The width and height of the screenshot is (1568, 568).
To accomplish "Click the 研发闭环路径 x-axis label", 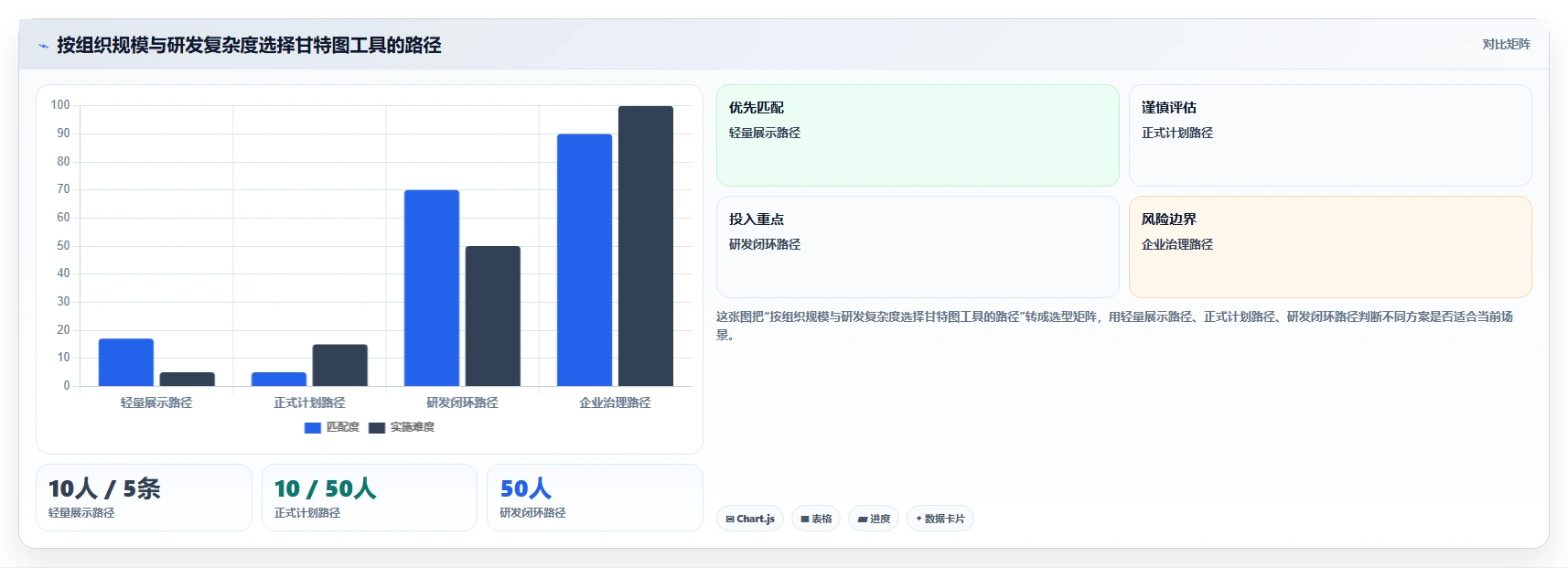I will pyautogui.click(x=462, y=402).
